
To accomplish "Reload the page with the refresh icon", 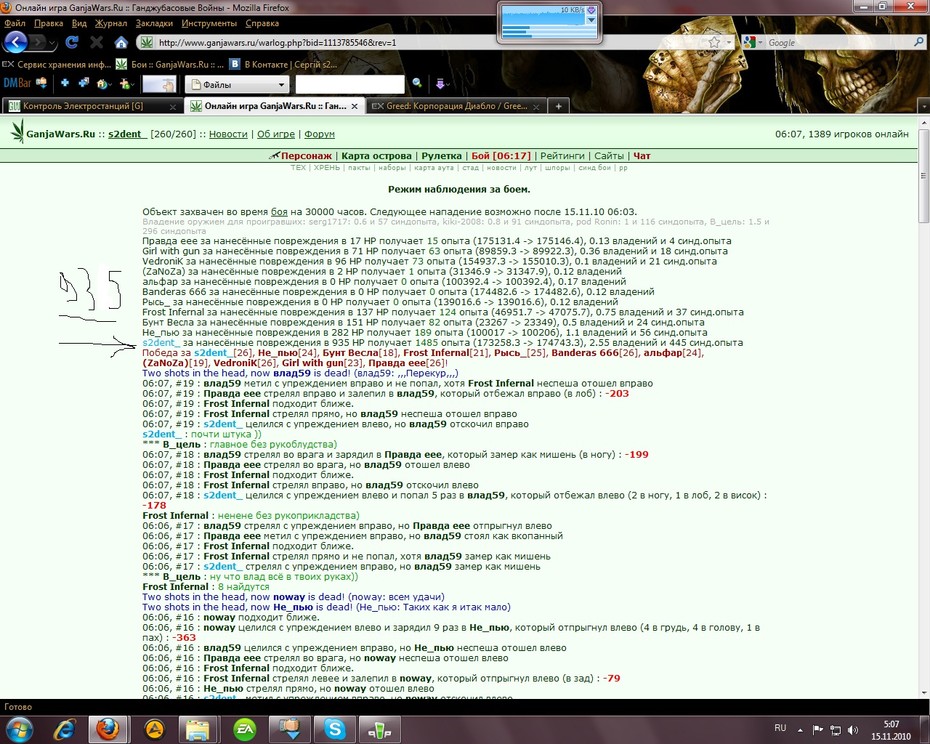I will coord(72,42).
